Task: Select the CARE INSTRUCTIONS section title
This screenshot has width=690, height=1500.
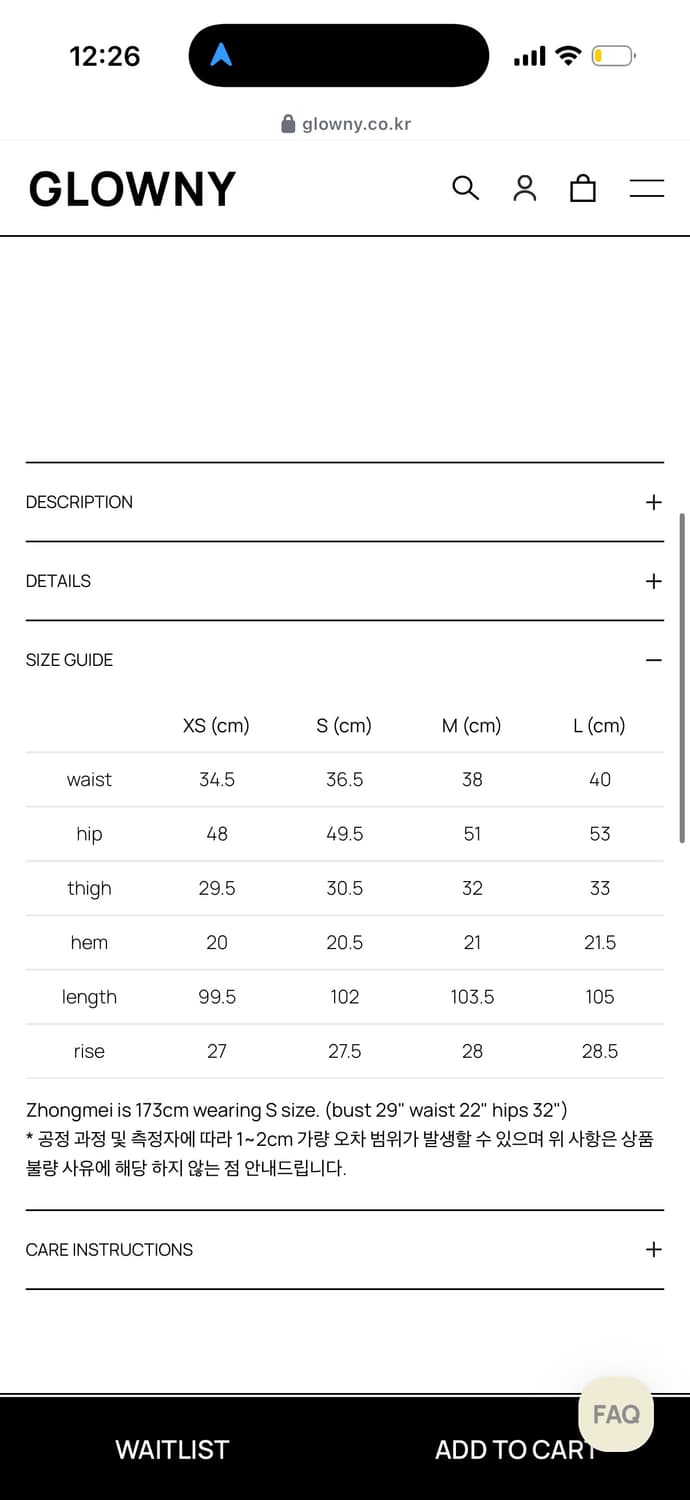Action: coord(109,1249)
